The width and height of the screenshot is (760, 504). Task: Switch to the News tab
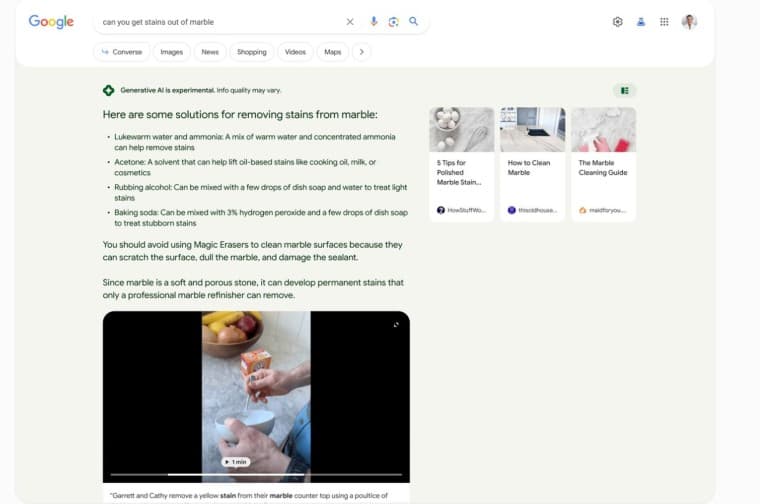[x=210, y=52]
